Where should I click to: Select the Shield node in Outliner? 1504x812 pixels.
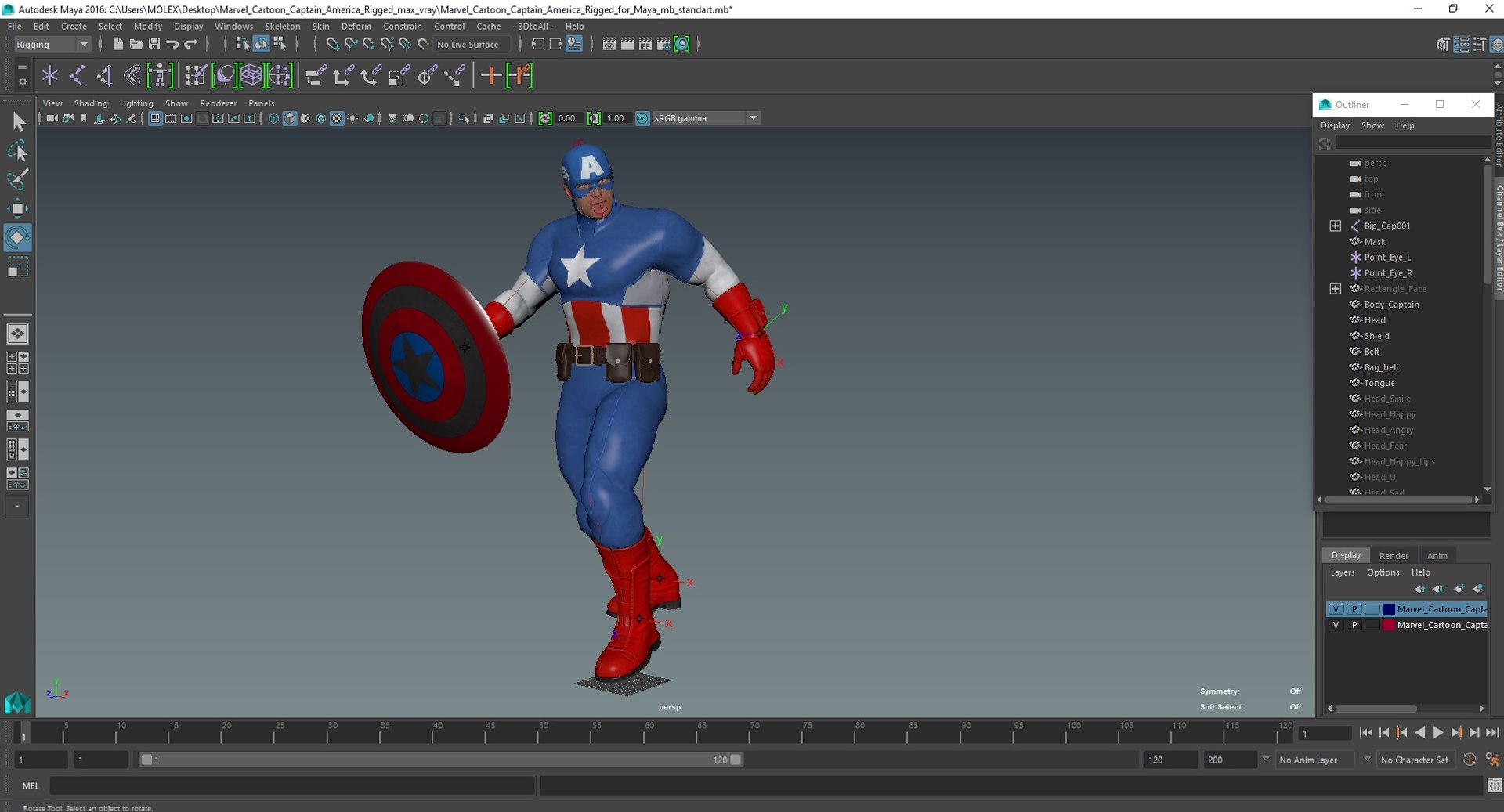1376,336
